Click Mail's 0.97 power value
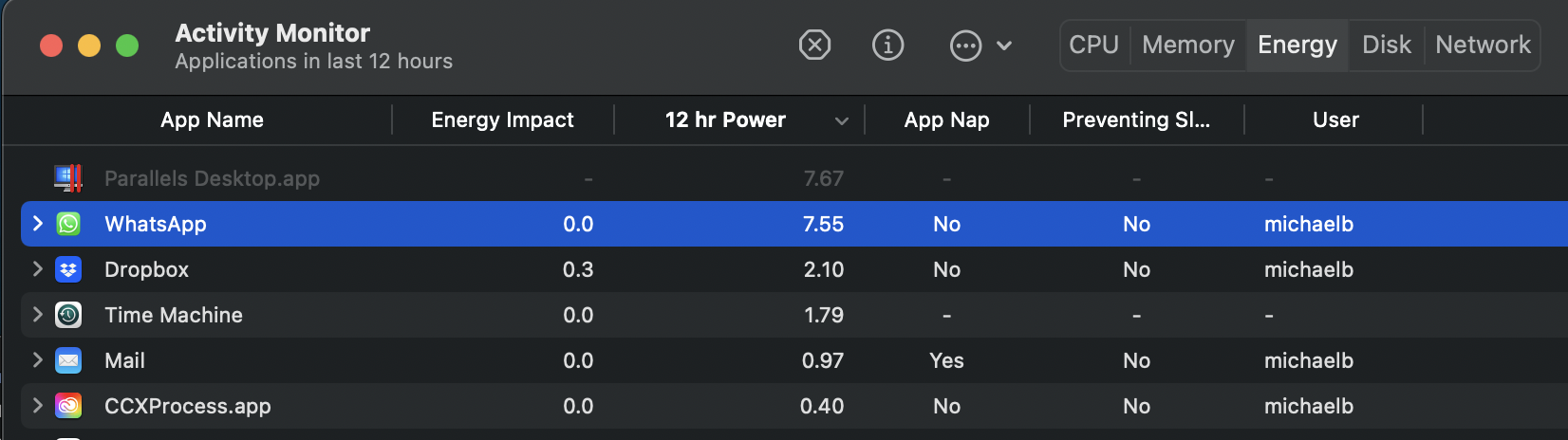This screenshot has height=440, width=1568. 822,360
